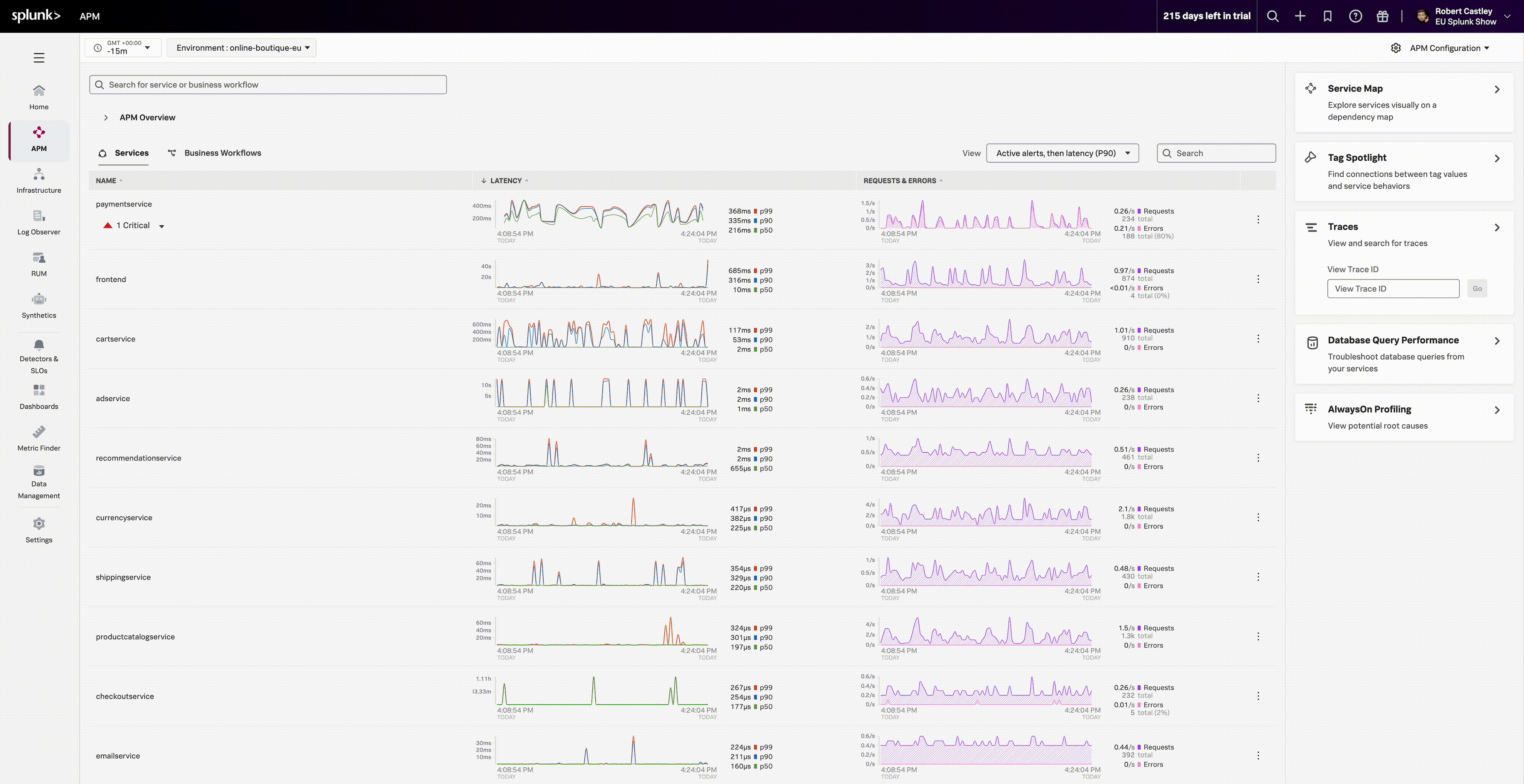Open the View sort order dropdown

(x=1063, y=153)
